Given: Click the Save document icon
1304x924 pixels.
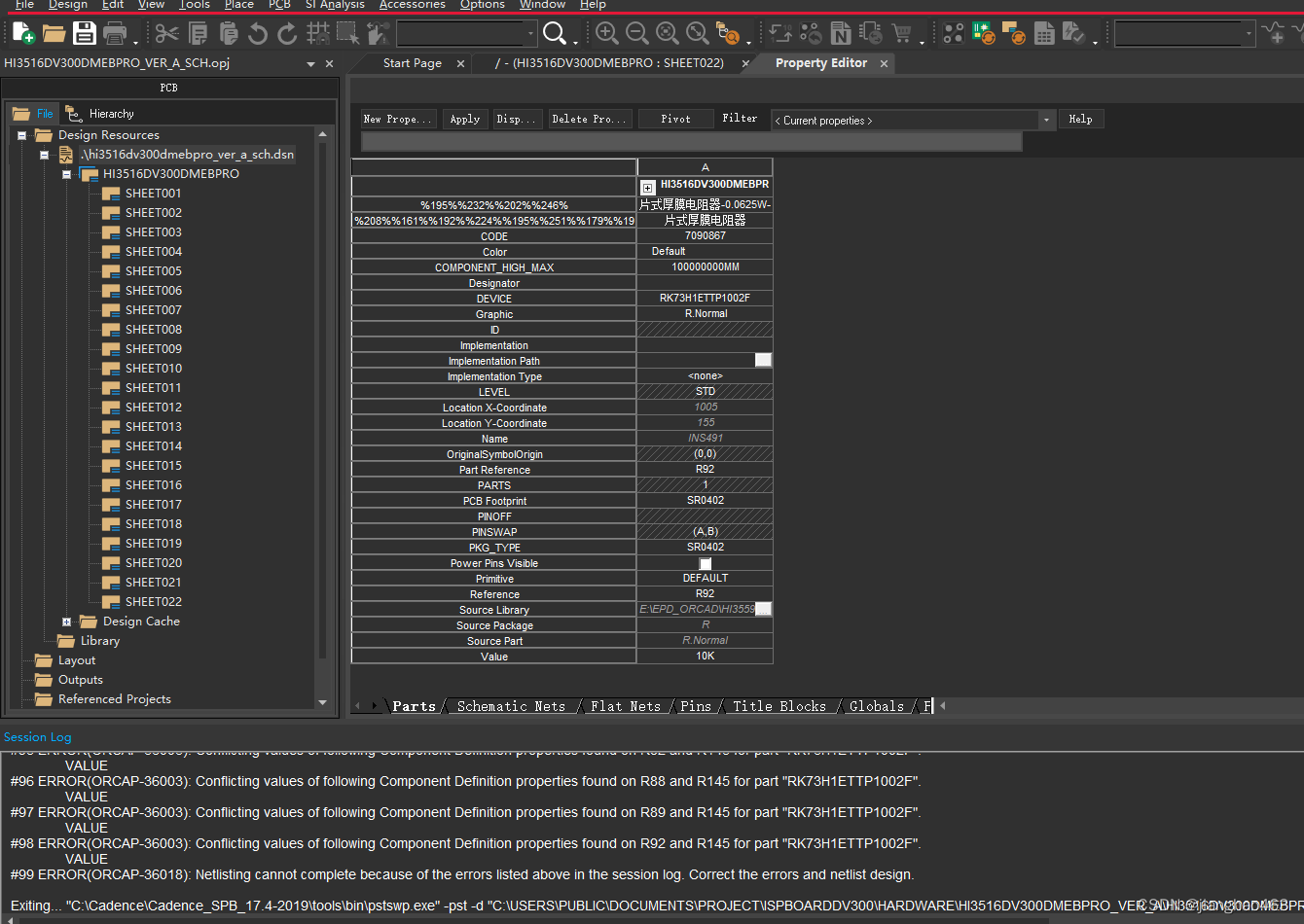Looking at the screenshot, I should click(x=86, y=32).
